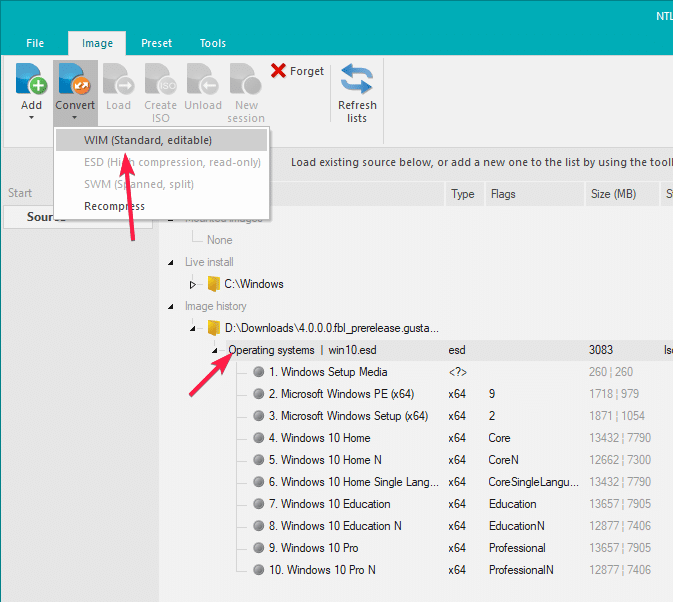Viewport: 673px width, 602px height.
Task: Select 9. Windows 10 Pro row
Action: point(313,548)
